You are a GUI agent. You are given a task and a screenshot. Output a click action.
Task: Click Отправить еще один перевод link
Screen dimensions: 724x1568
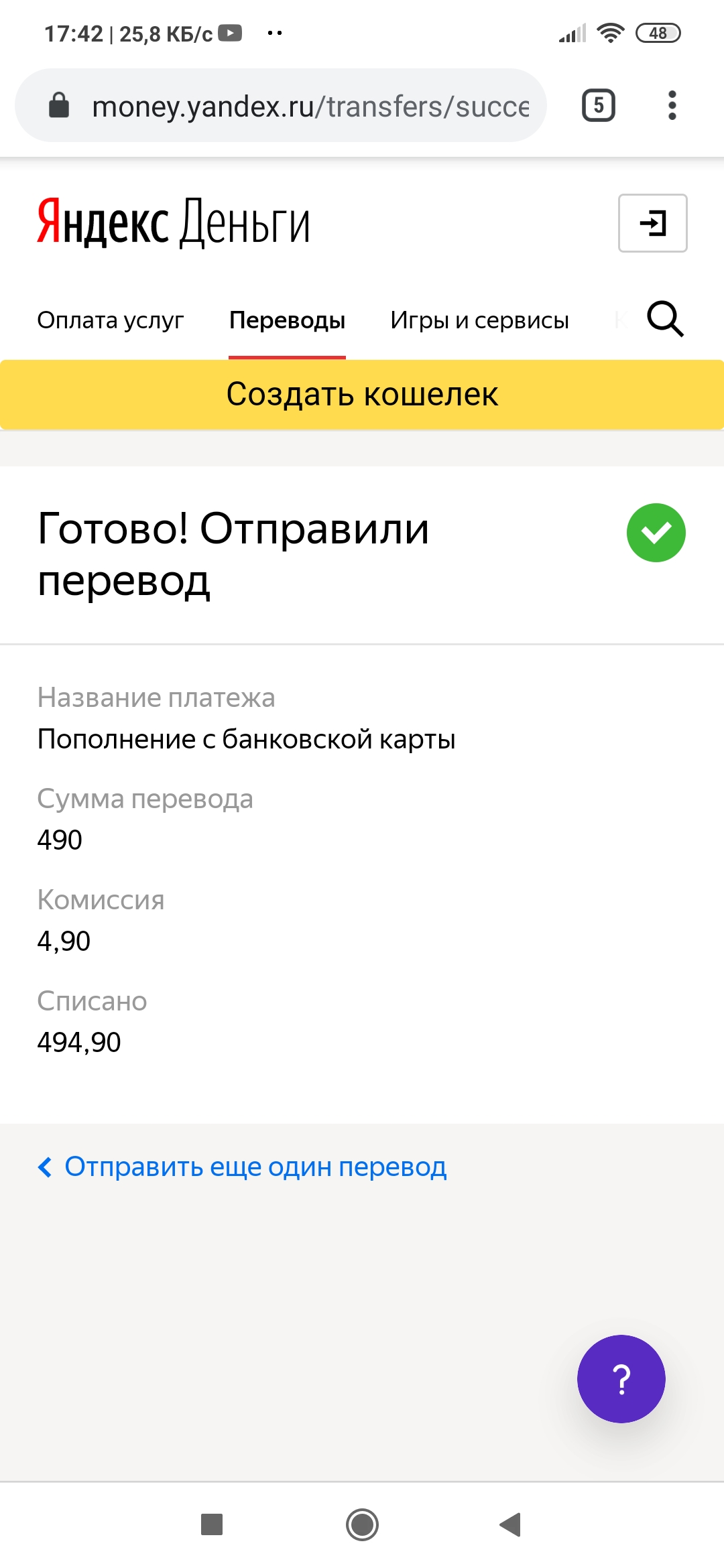[255, 1167]
